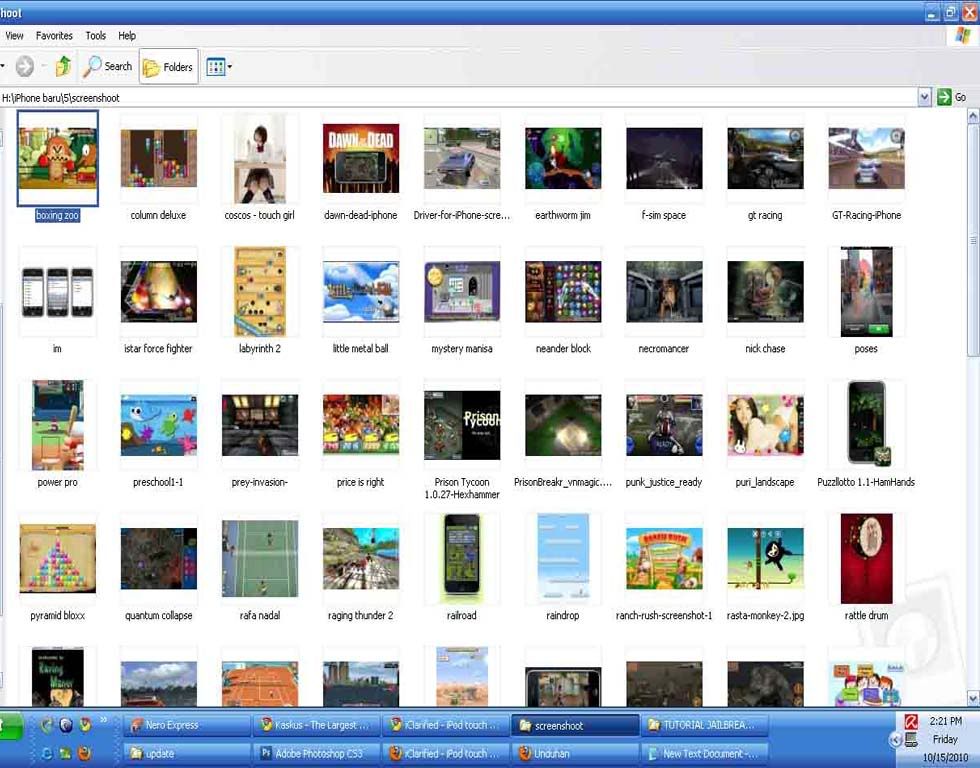The height and width of the screenshot is (768, 980).
Task: Select the "raging thunder 2" file
Action: point(361,567)
